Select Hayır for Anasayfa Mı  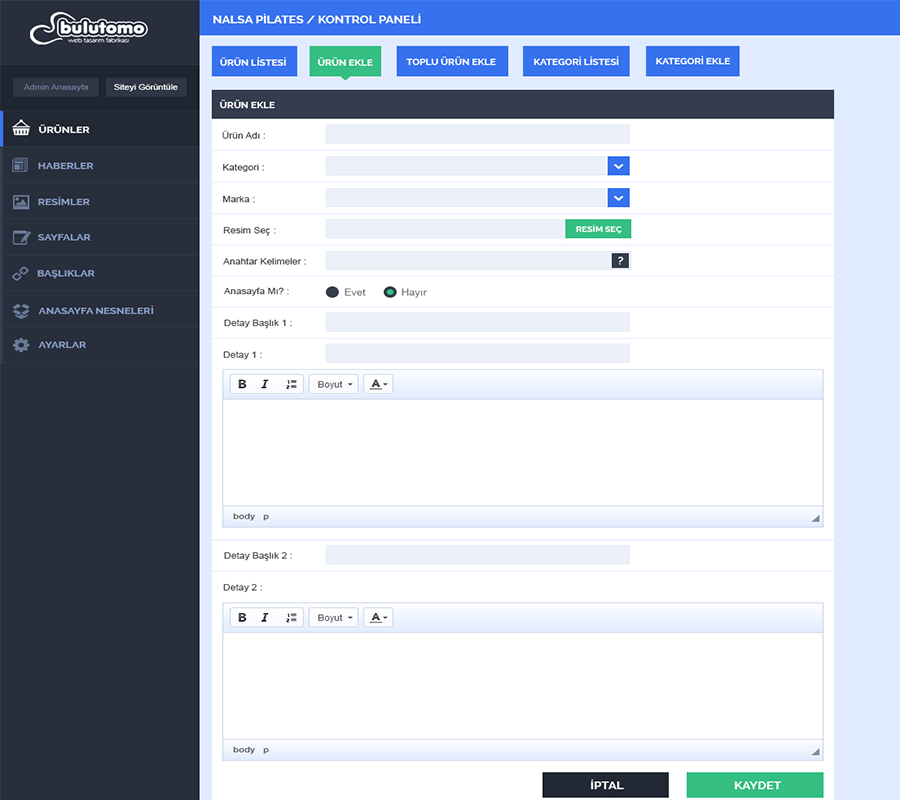click(390, 292)
